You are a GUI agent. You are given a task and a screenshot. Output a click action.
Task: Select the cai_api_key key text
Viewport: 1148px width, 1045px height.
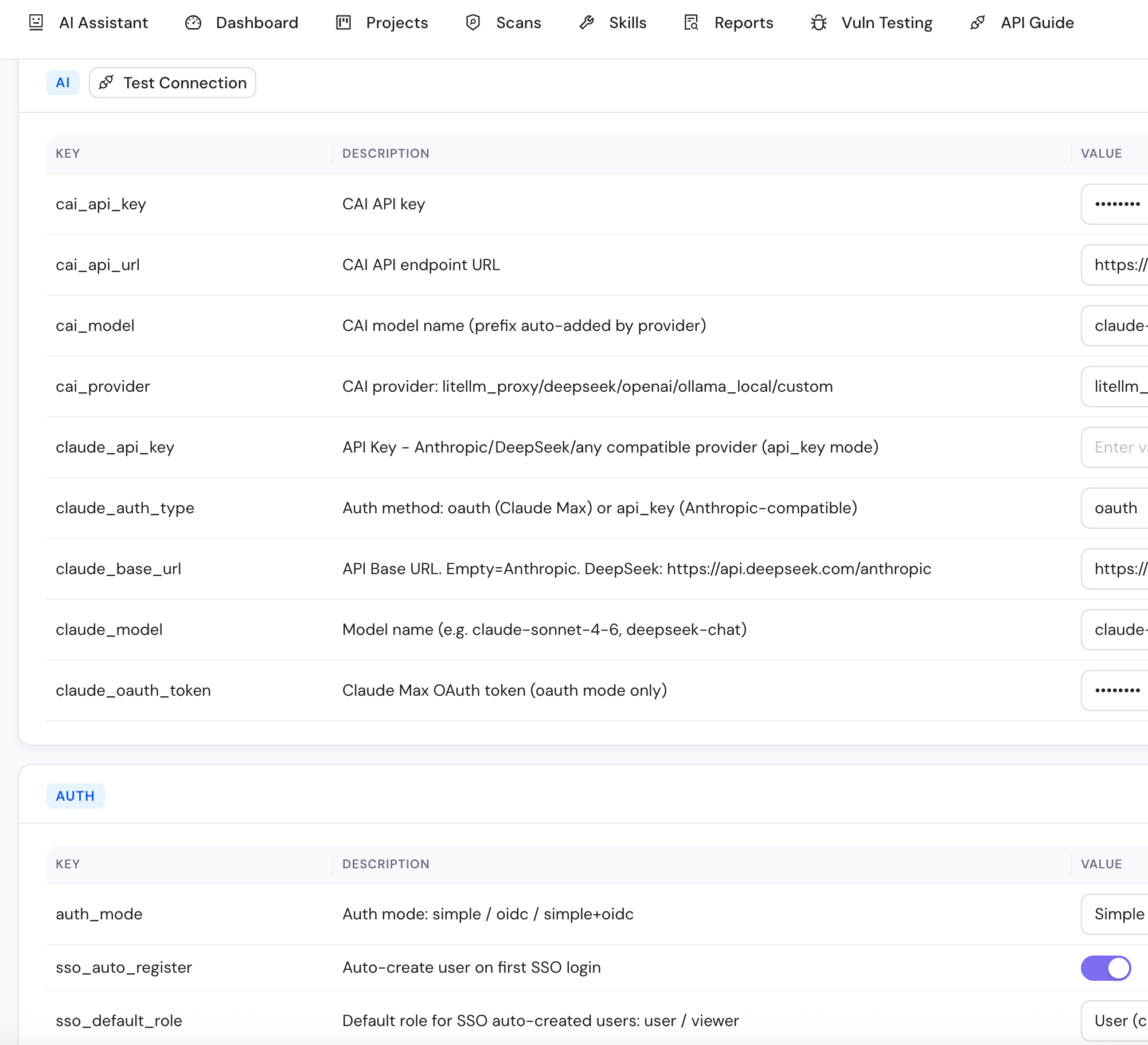pyautogui.click(x=101, y=204)
